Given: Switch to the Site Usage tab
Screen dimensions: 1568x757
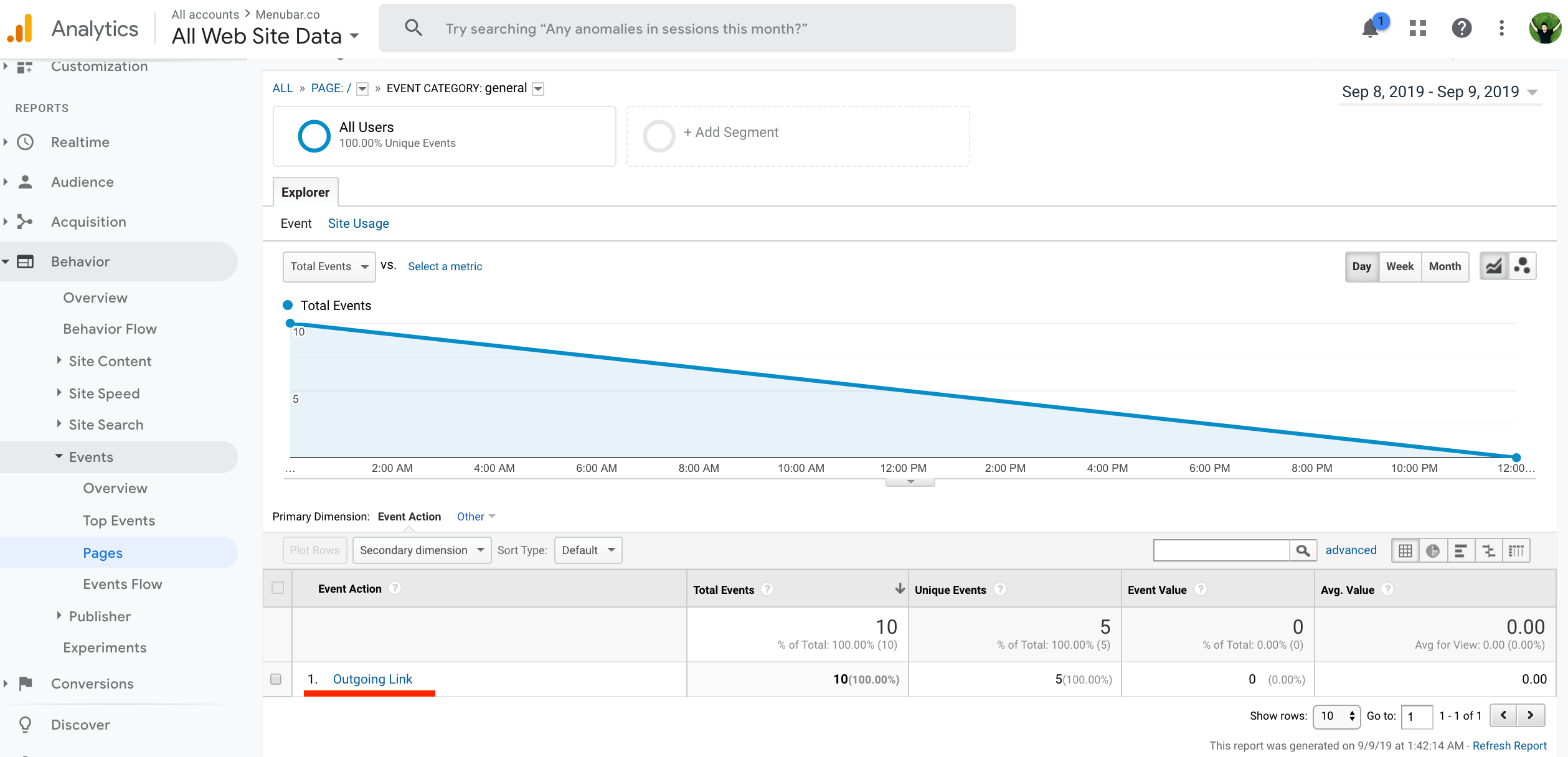Looking at the screenshot, I should 358,223.
